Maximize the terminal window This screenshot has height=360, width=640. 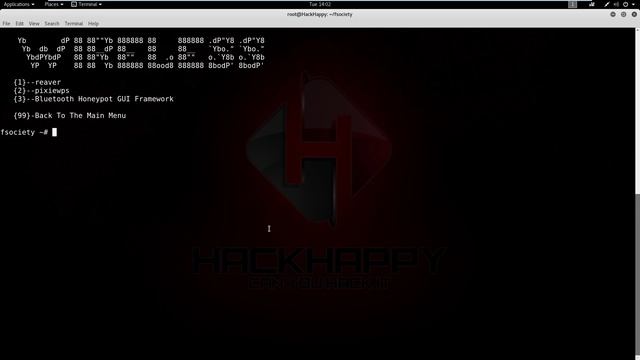coord(623,14)
